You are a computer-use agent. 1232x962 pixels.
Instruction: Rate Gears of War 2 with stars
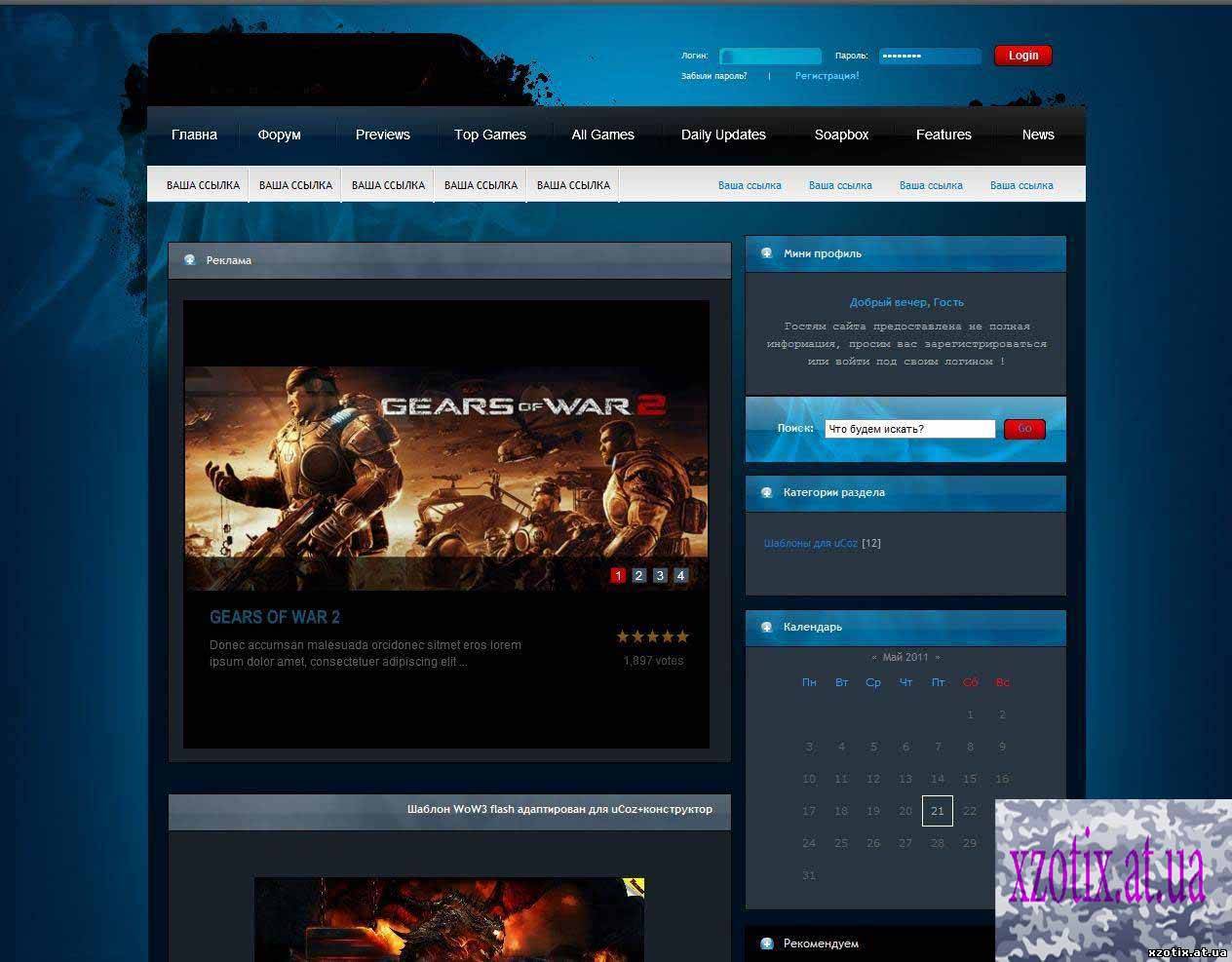[652, 636]
